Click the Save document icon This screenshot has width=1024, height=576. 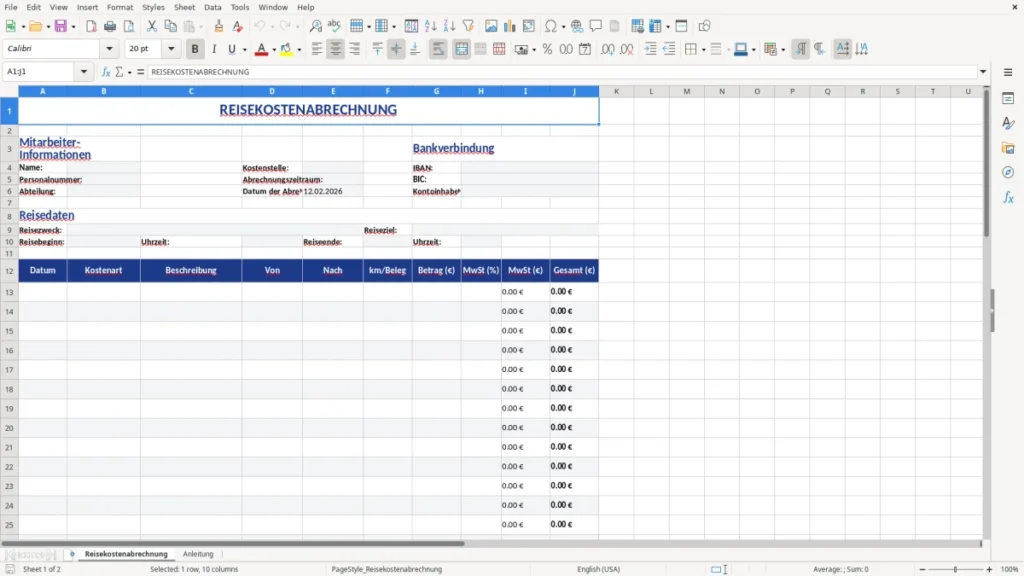coord(61,26)
